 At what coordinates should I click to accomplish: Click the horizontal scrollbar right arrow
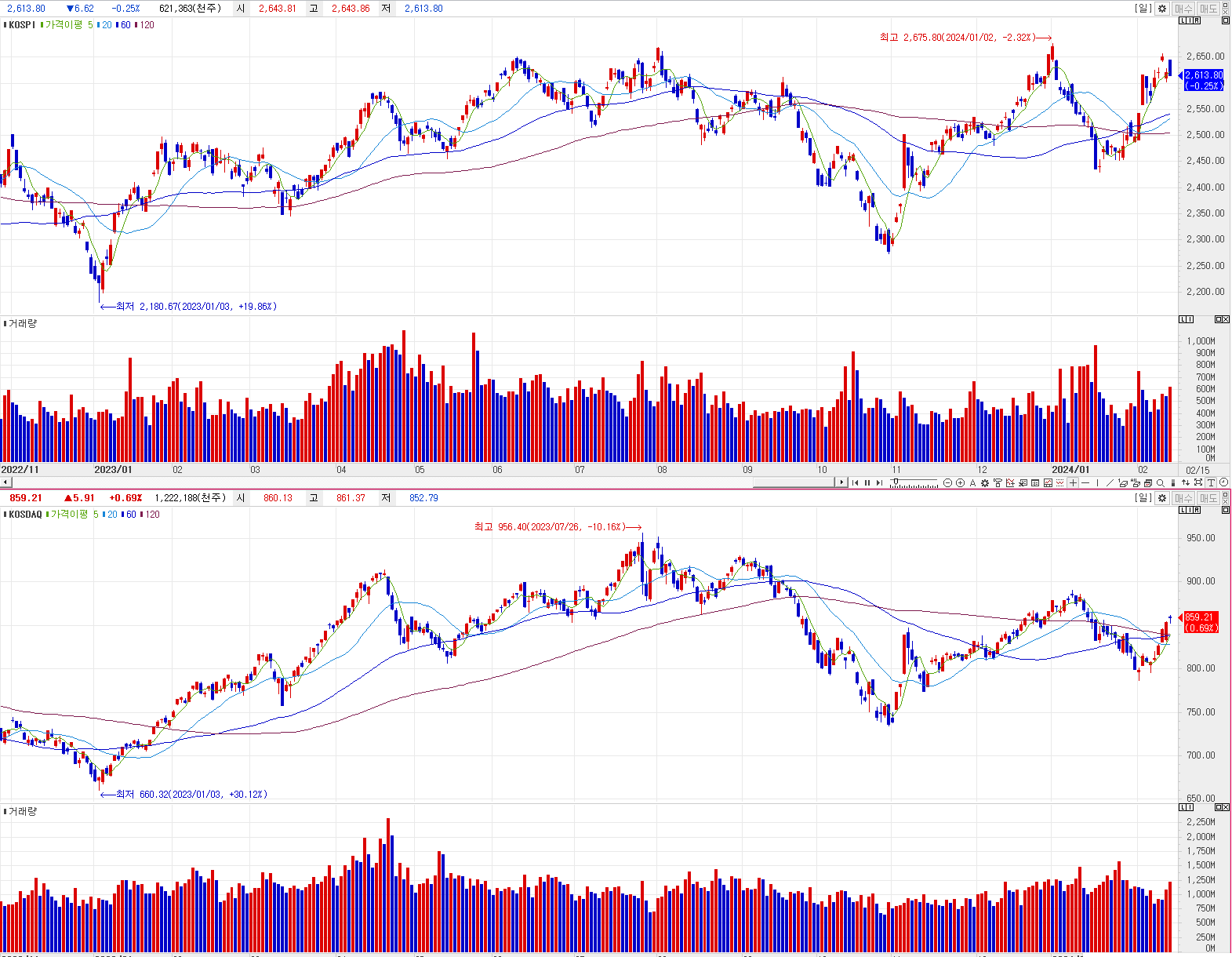(841, 482)
